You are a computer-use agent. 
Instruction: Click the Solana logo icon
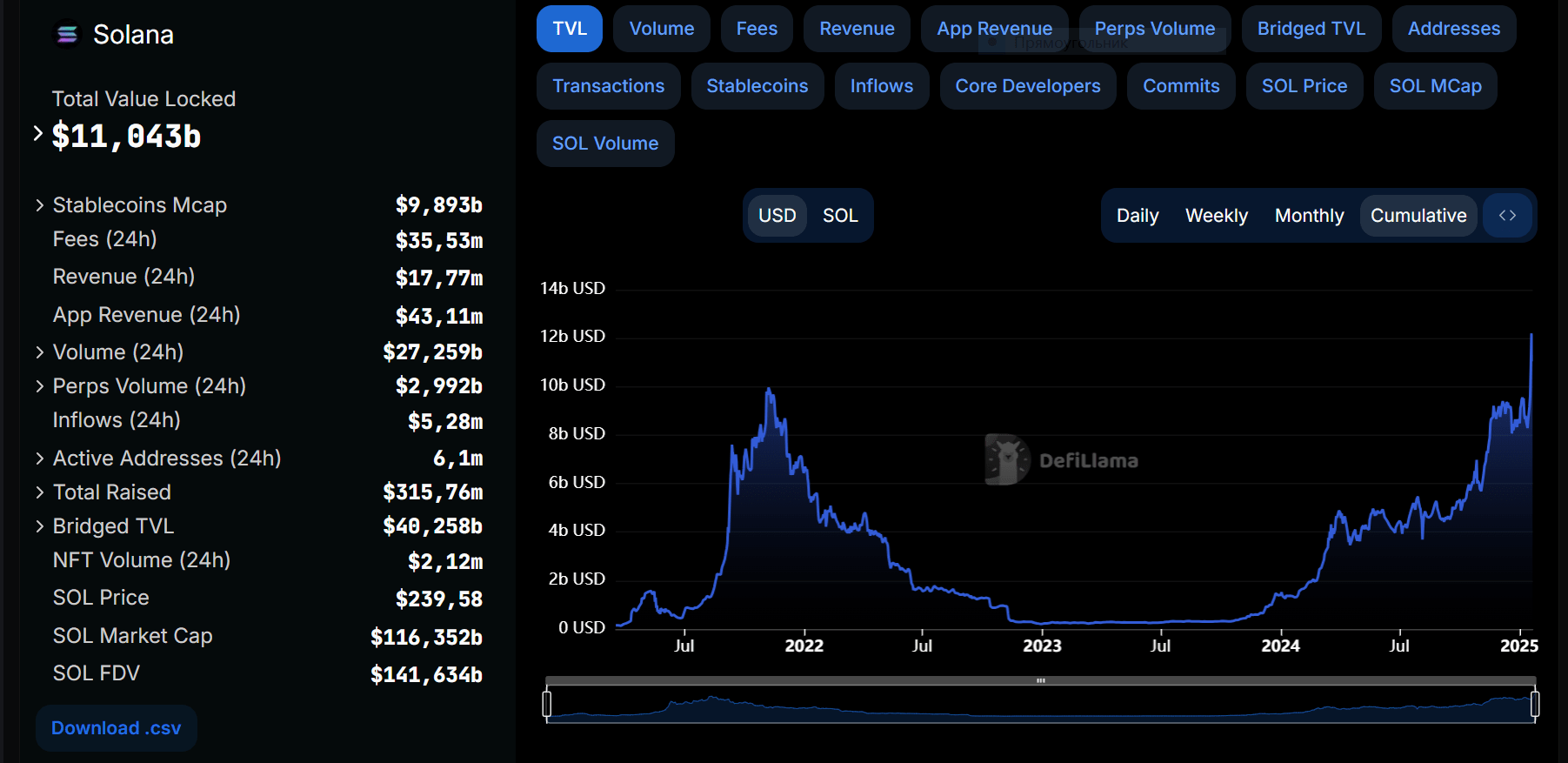pos(67,34)
